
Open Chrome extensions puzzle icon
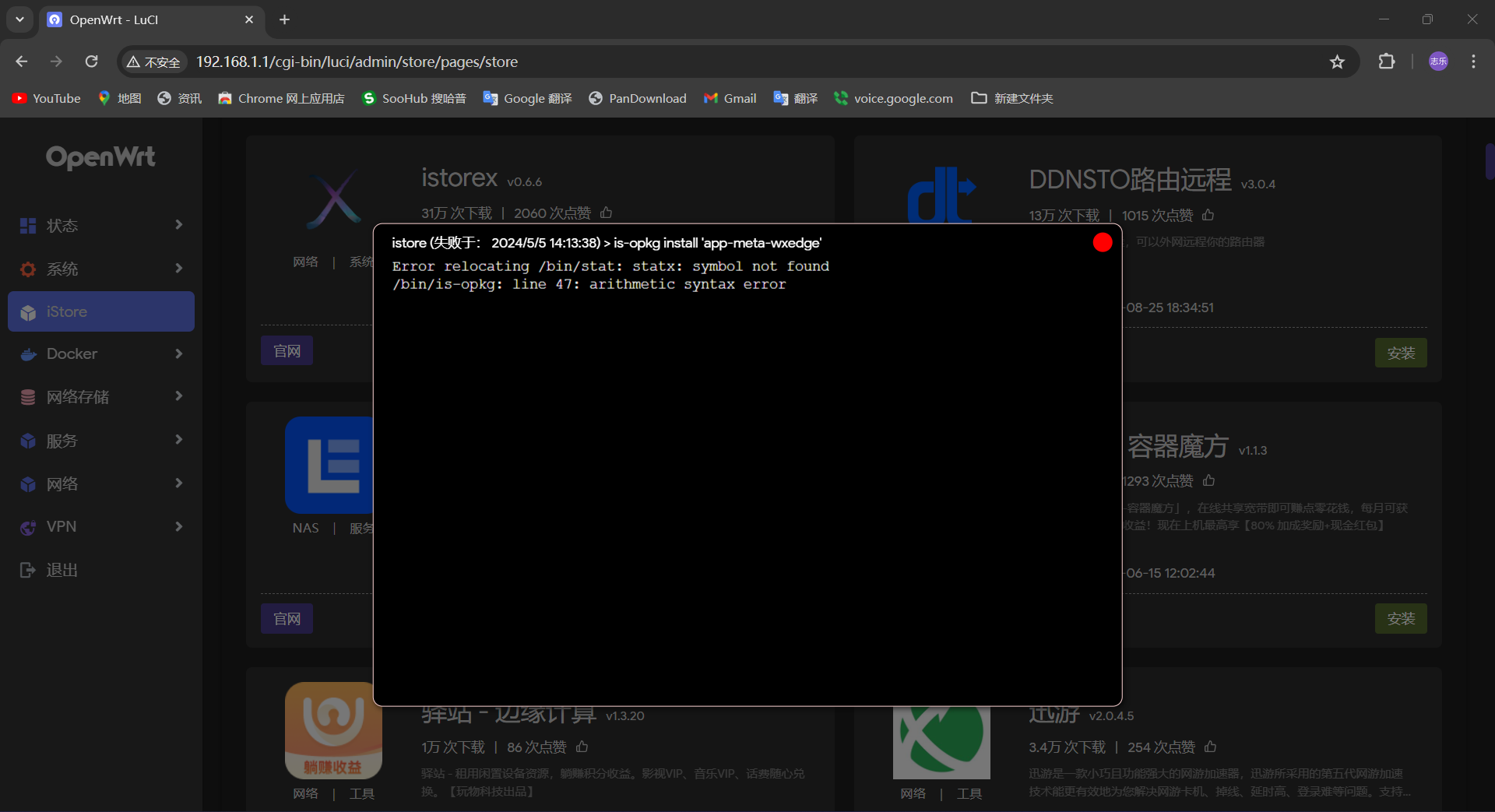click(x=1386, y=62)
